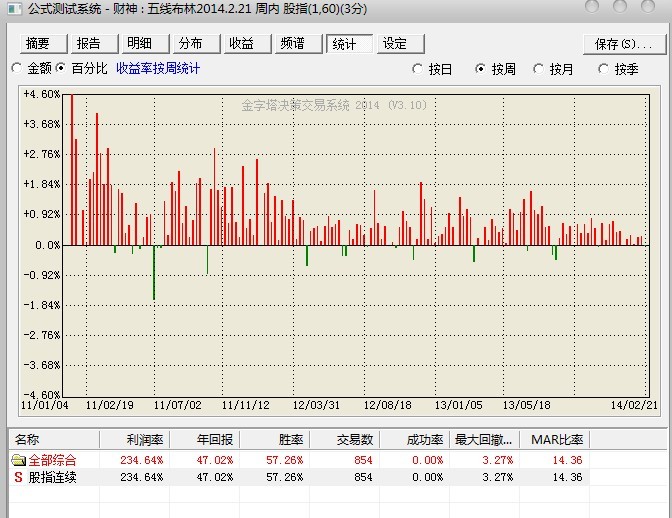Switch to the 报告 tab
The width and height of the screenshot is (672, 518).
click(x=94, y=43)
